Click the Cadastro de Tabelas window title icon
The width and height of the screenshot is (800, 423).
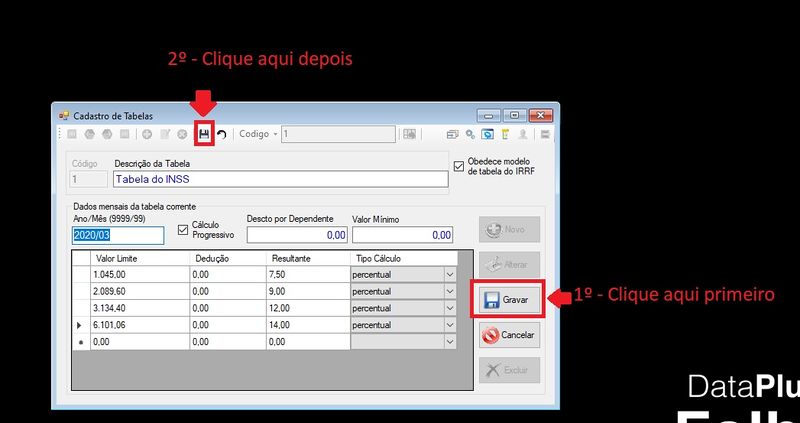click(x=64, y=116)
